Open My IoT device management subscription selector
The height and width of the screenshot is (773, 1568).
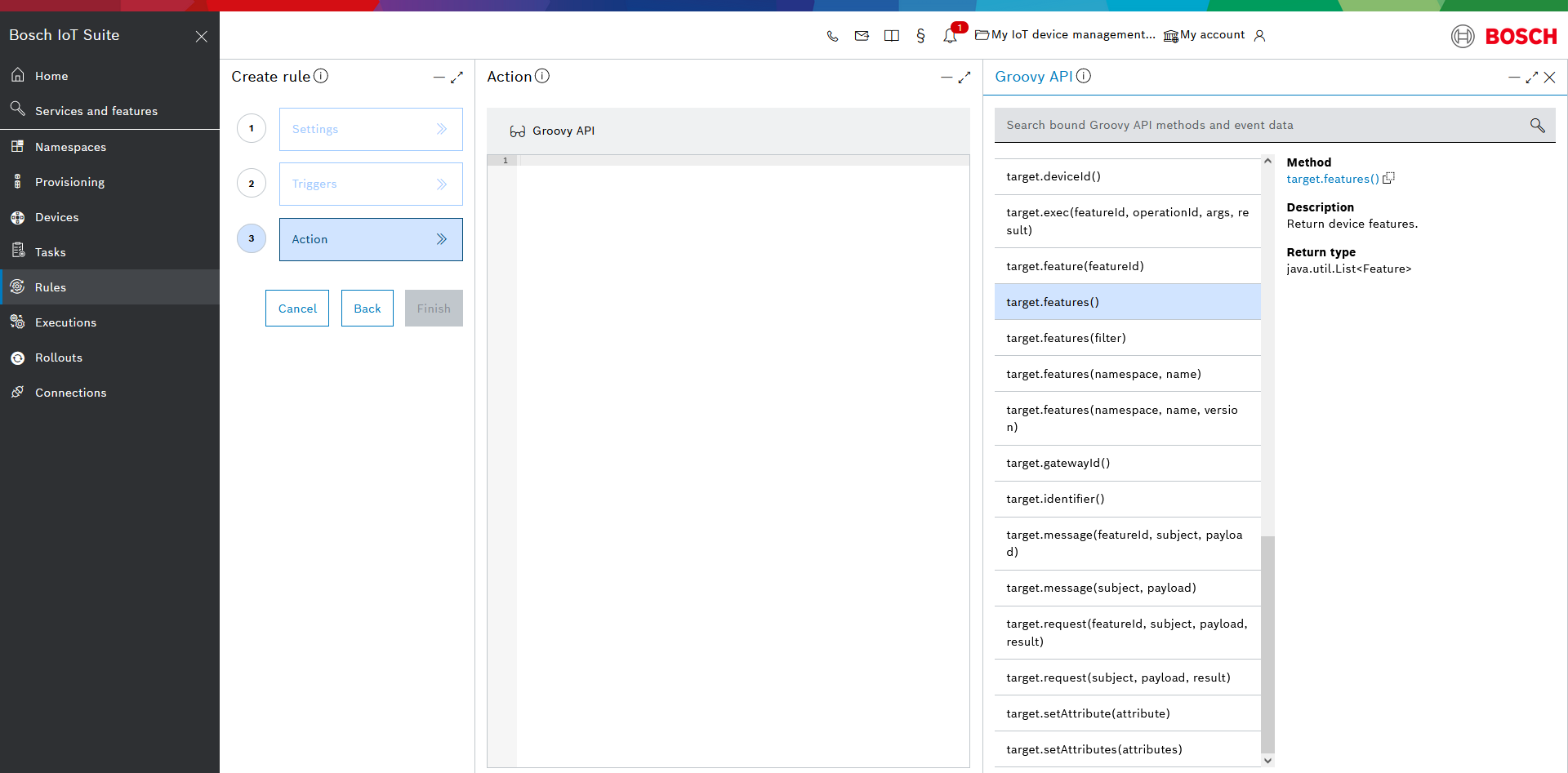tap(1065, 35)
